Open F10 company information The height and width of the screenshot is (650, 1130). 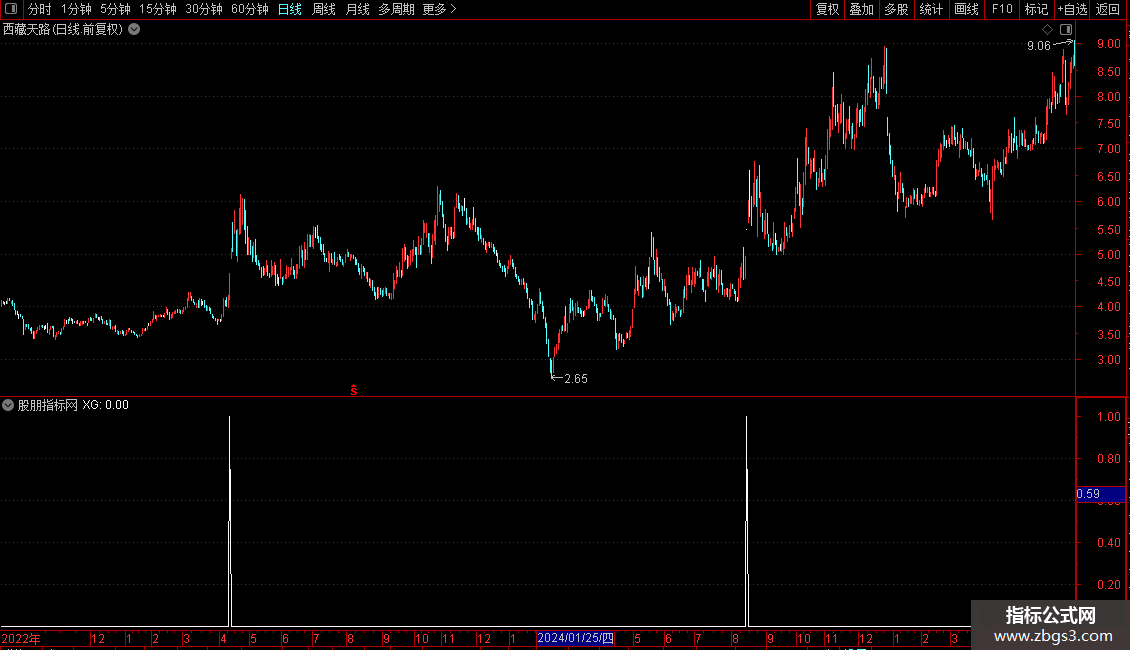(x=1002, y=9)
